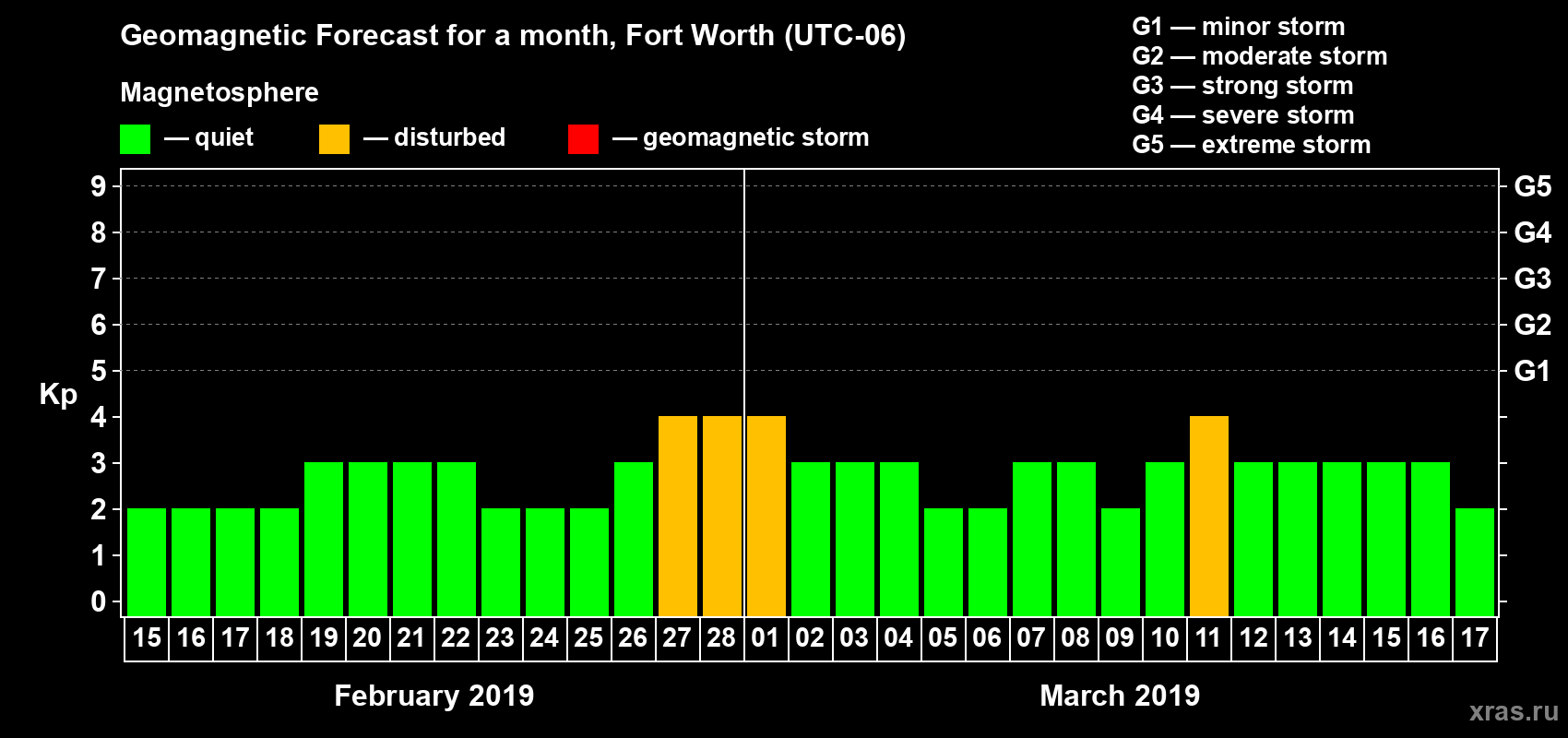The width and height of the screenshot is (1568, 738).
Task: Click the Magnetosphere heading
Action: (x=220, y=93)
